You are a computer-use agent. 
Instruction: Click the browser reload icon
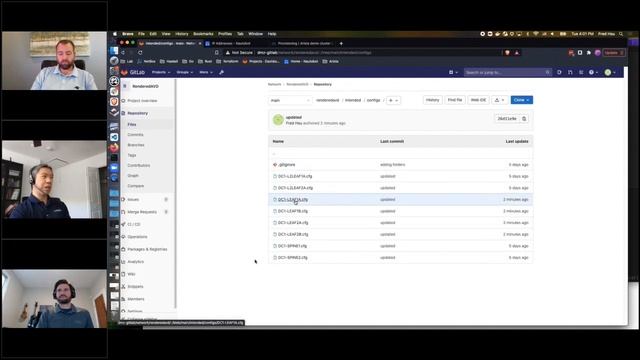(140, 53)
